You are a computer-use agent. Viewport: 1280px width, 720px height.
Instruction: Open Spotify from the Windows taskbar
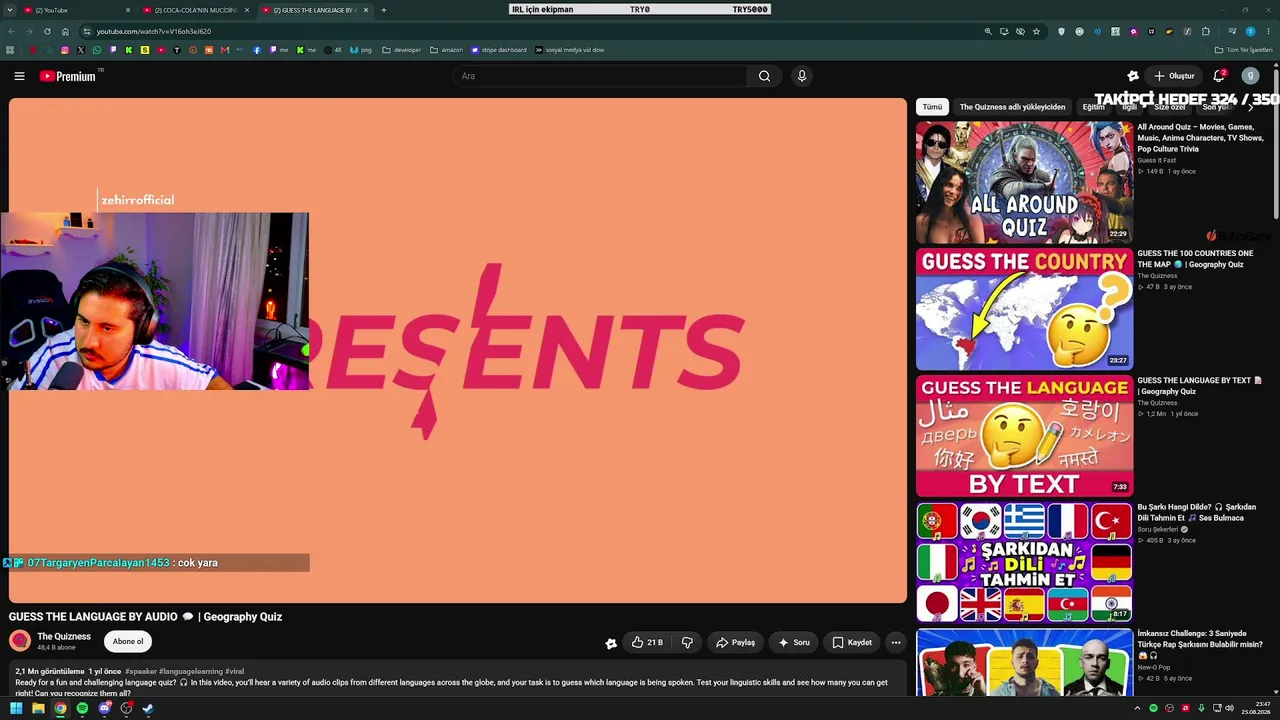(82, 708)
